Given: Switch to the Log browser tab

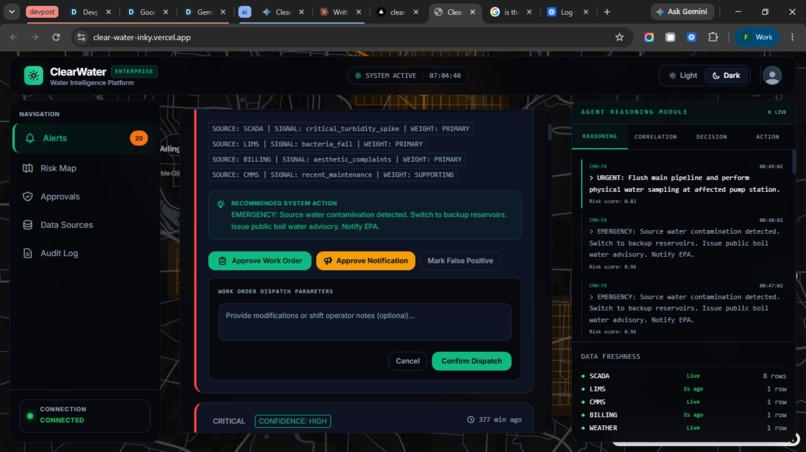Looking at the screenshot, I should (x=566, y=12).
